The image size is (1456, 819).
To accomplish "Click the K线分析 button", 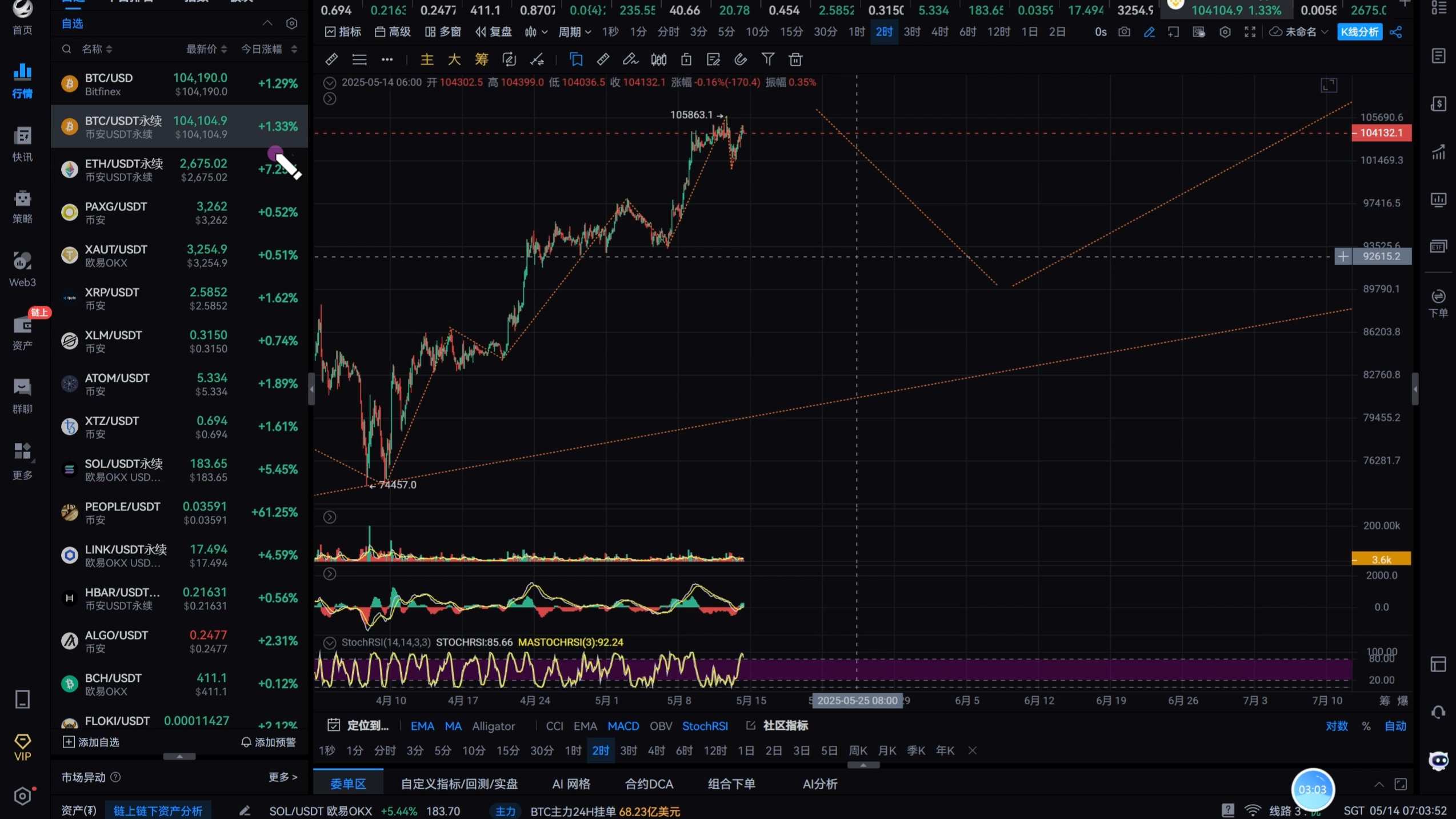I will click(x=1359, y=32).
